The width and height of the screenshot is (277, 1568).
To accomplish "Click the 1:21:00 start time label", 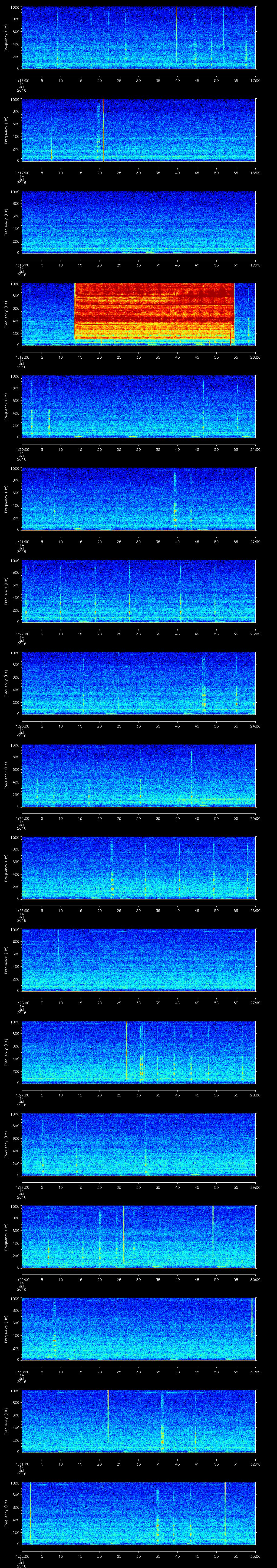I will pyautogui.click(x=22, y=542).
